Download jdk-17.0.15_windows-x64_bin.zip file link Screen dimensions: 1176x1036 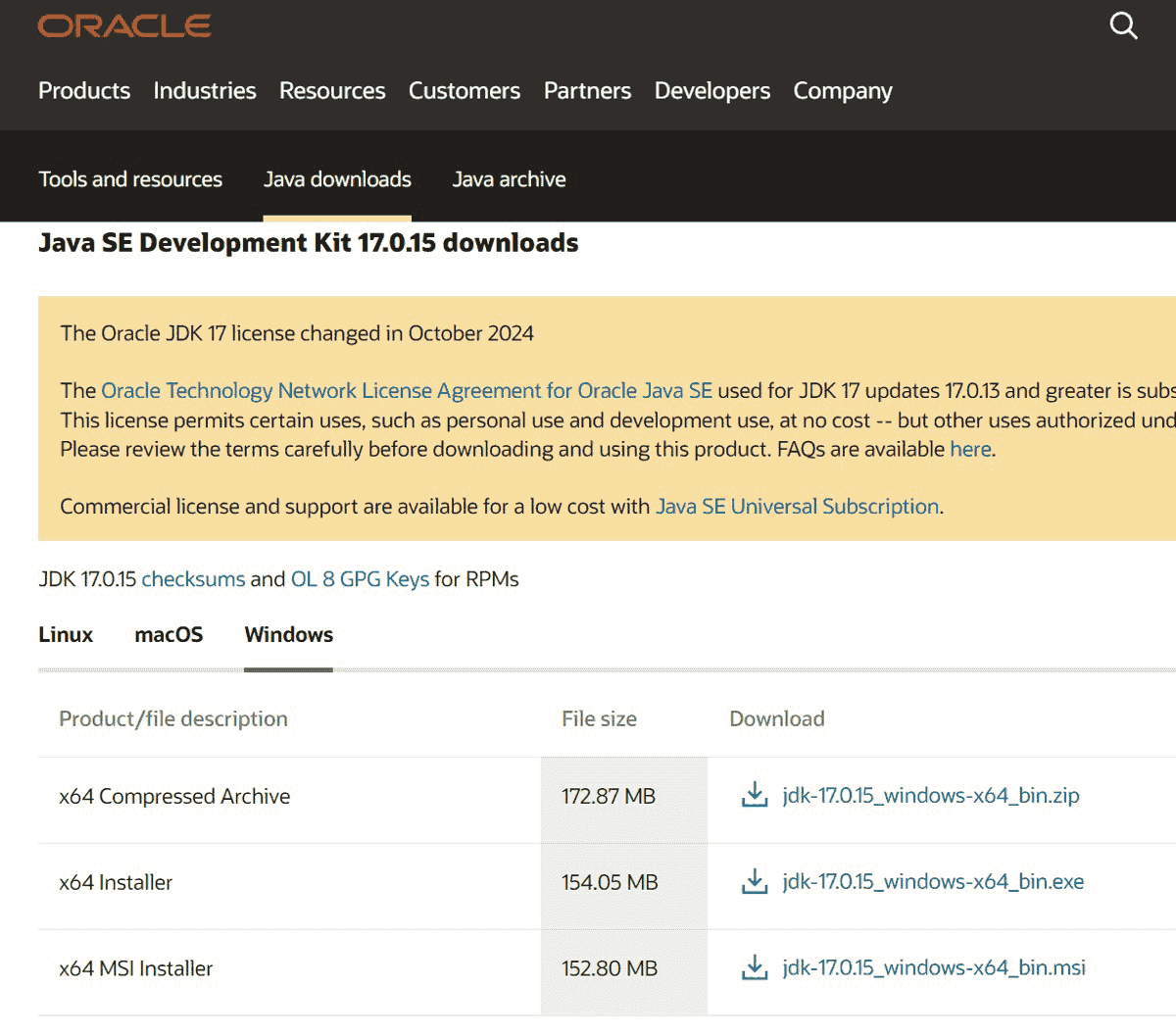(930, 795)
